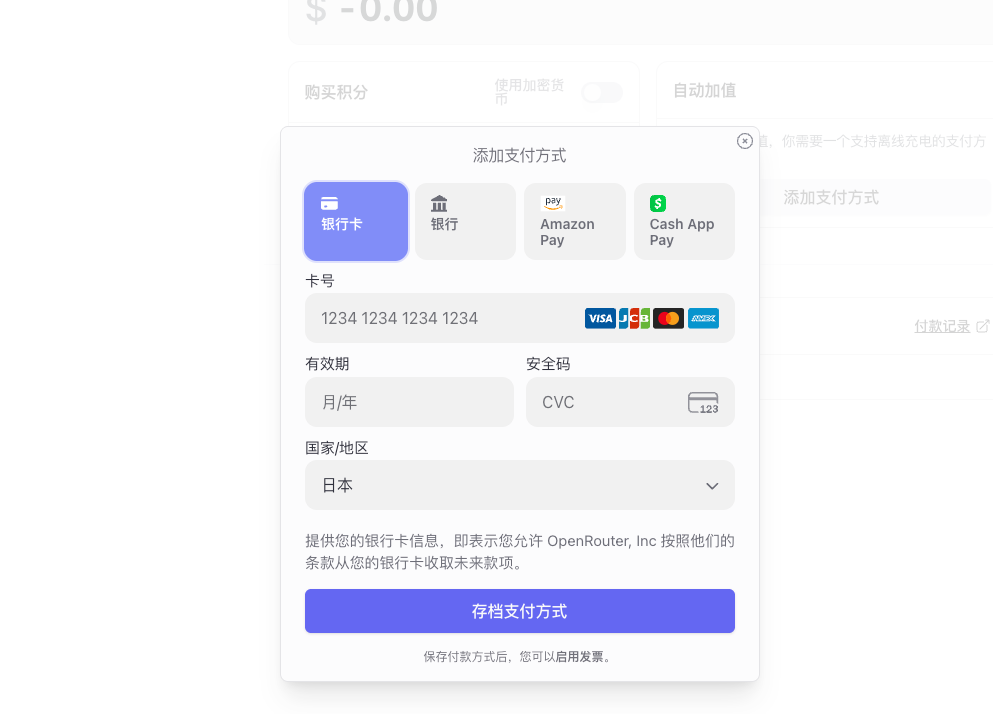Select the 银行 payment method tab
Viewport: 993px width, 714px height.
[x=465, y=221]
